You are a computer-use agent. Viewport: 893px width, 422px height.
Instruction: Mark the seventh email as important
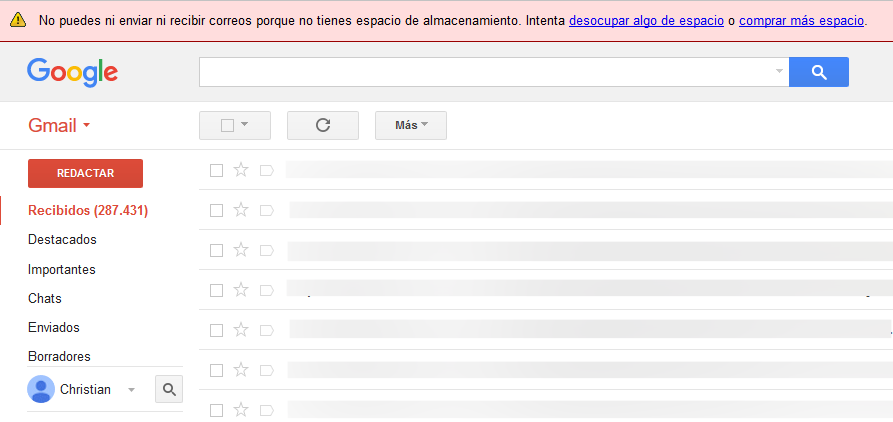click(x=267, y=410)
